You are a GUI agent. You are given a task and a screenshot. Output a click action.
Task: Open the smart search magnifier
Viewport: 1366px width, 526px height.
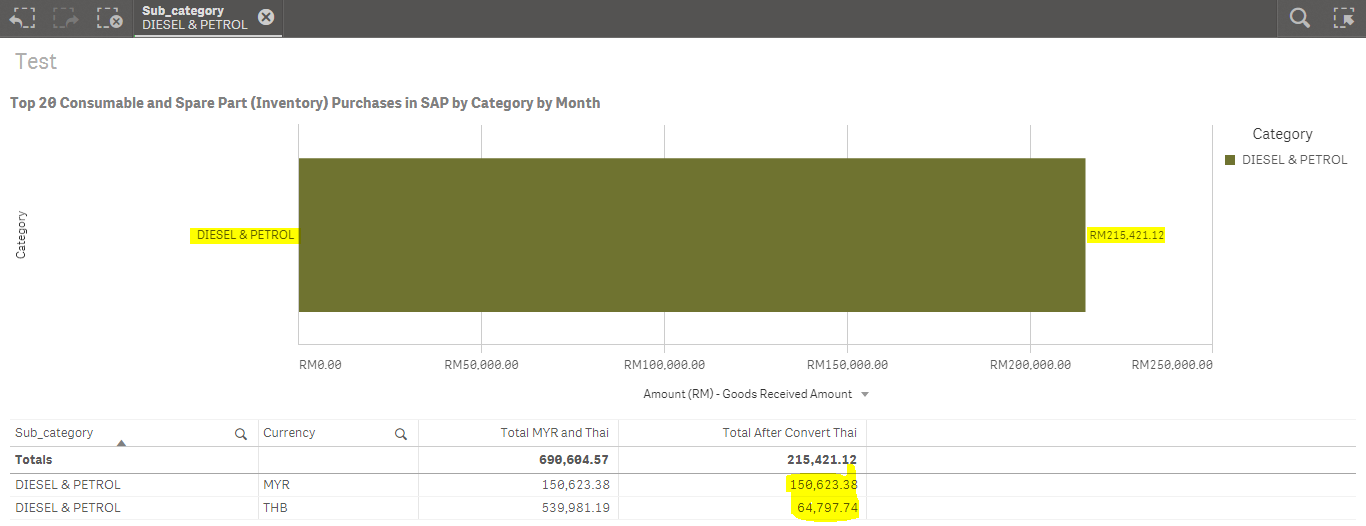[x=1299, y=17]
